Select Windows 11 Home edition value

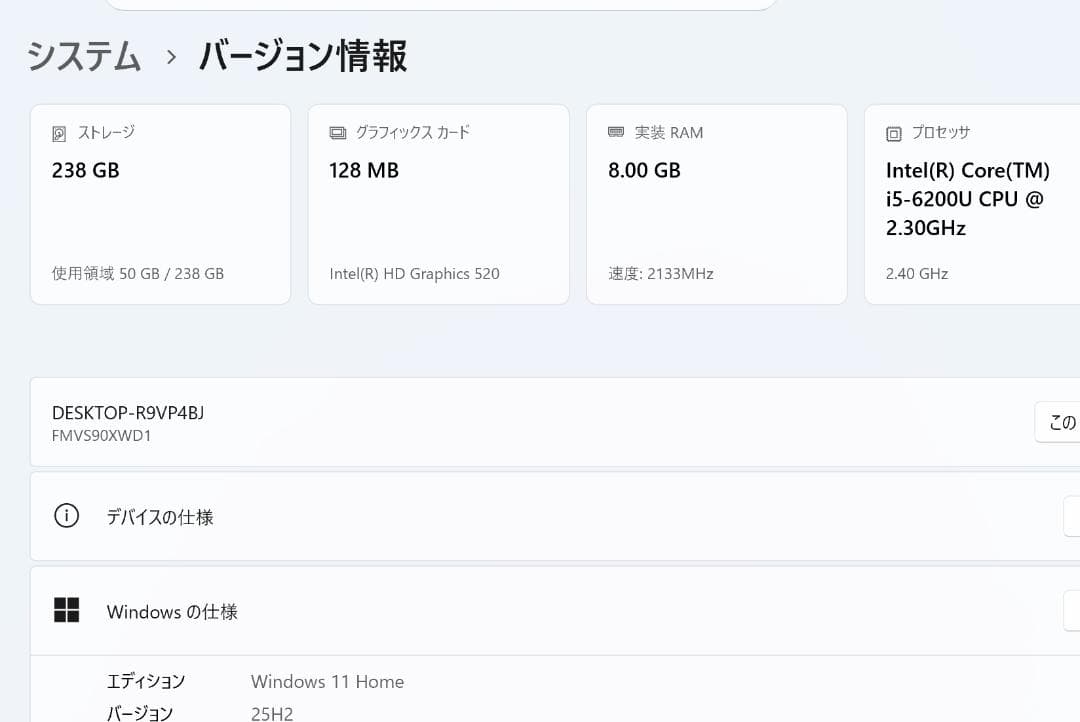tap(327, 682)
